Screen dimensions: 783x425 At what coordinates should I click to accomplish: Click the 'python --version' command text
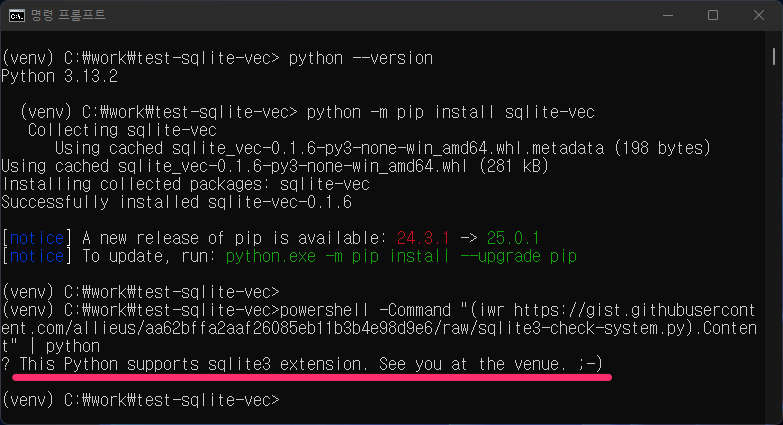(360, 58)
